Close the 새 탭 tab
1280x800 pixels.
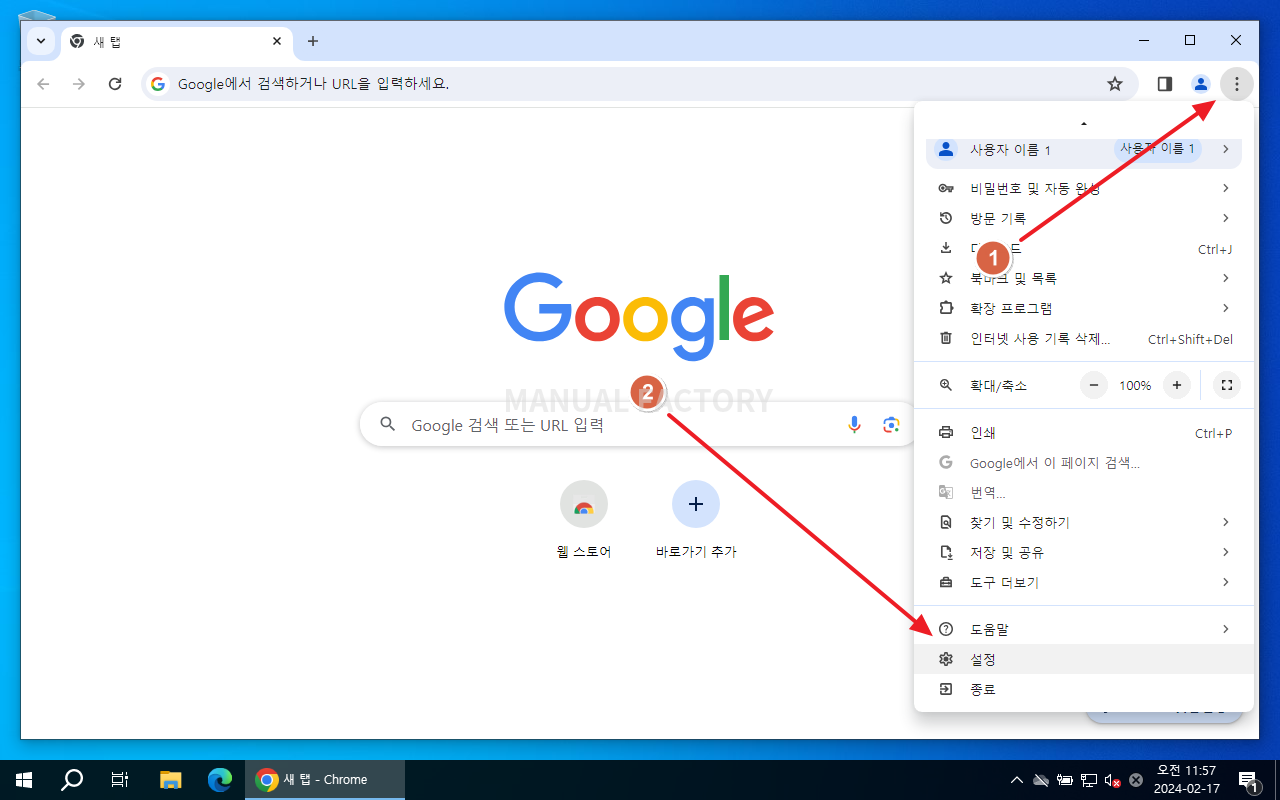tap(277, 41)
